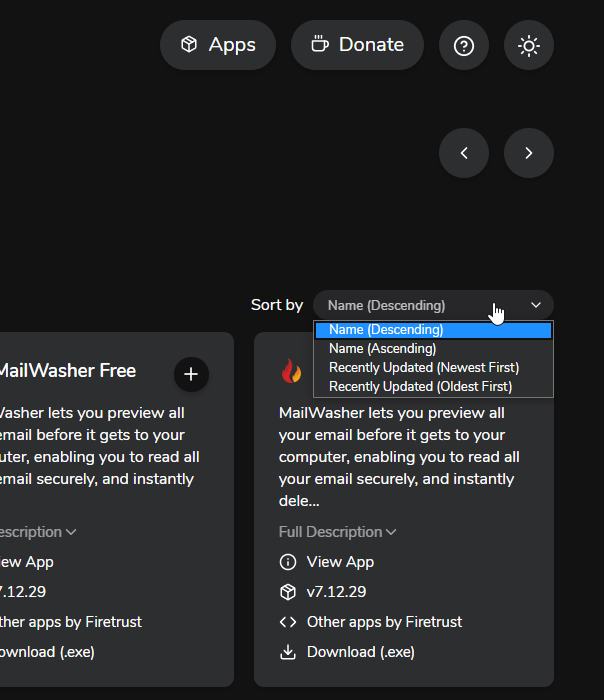Click Download (.exe) in MailWasher Free card
Image resolution: width=604 pixels, height=700 pixels.
coord(47,652)
